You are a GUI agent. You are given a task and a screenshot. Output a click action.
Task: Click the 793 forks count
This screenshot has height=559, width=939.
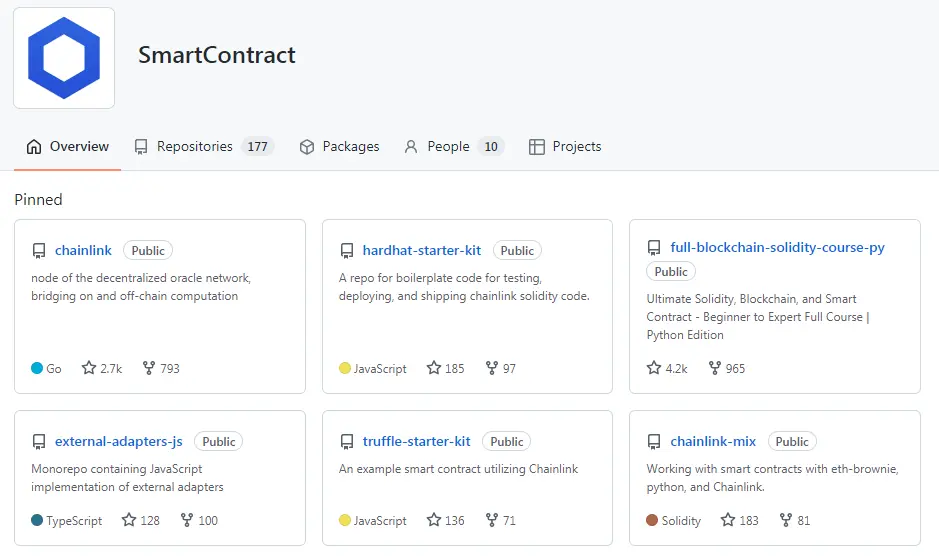pyautogui.click(x=170, y=368)
